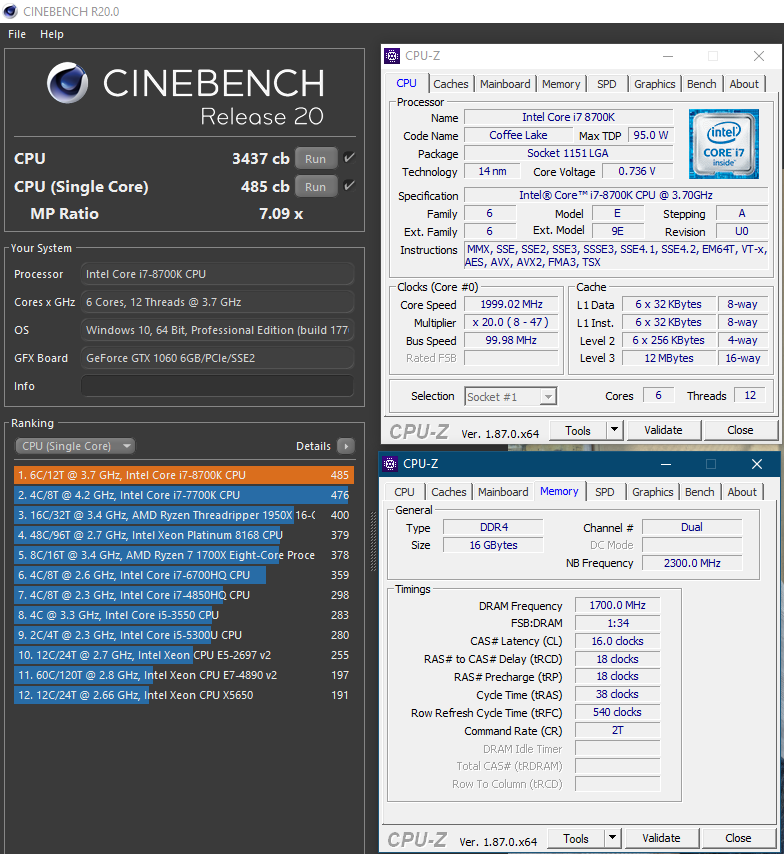Image resolution: width=784 pixels, height=854 pixels.
Task: Click the Cinebench sphere logo
Action: [68, 83]
